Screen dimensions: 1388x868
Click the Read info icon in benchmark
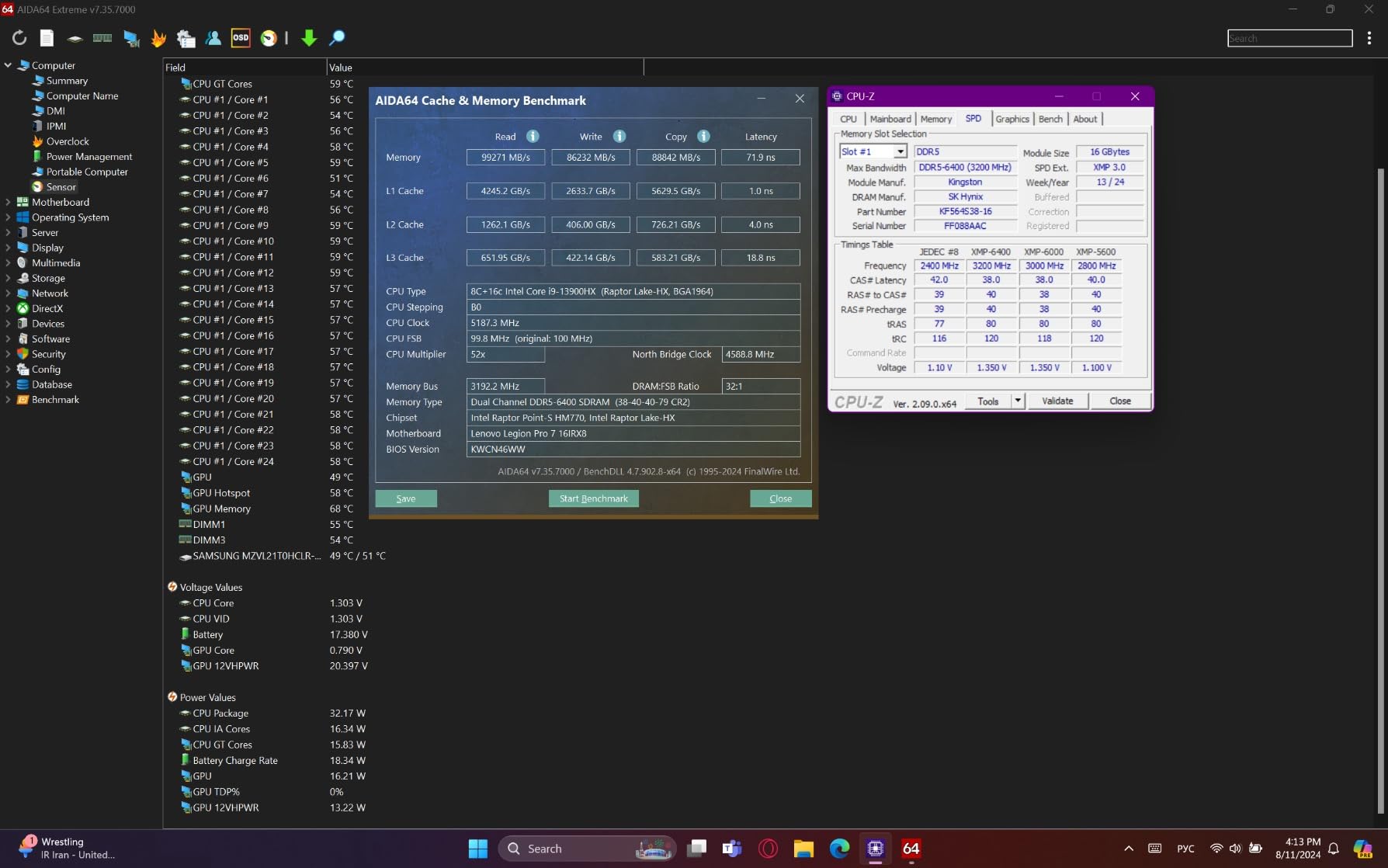click(533, 136)
